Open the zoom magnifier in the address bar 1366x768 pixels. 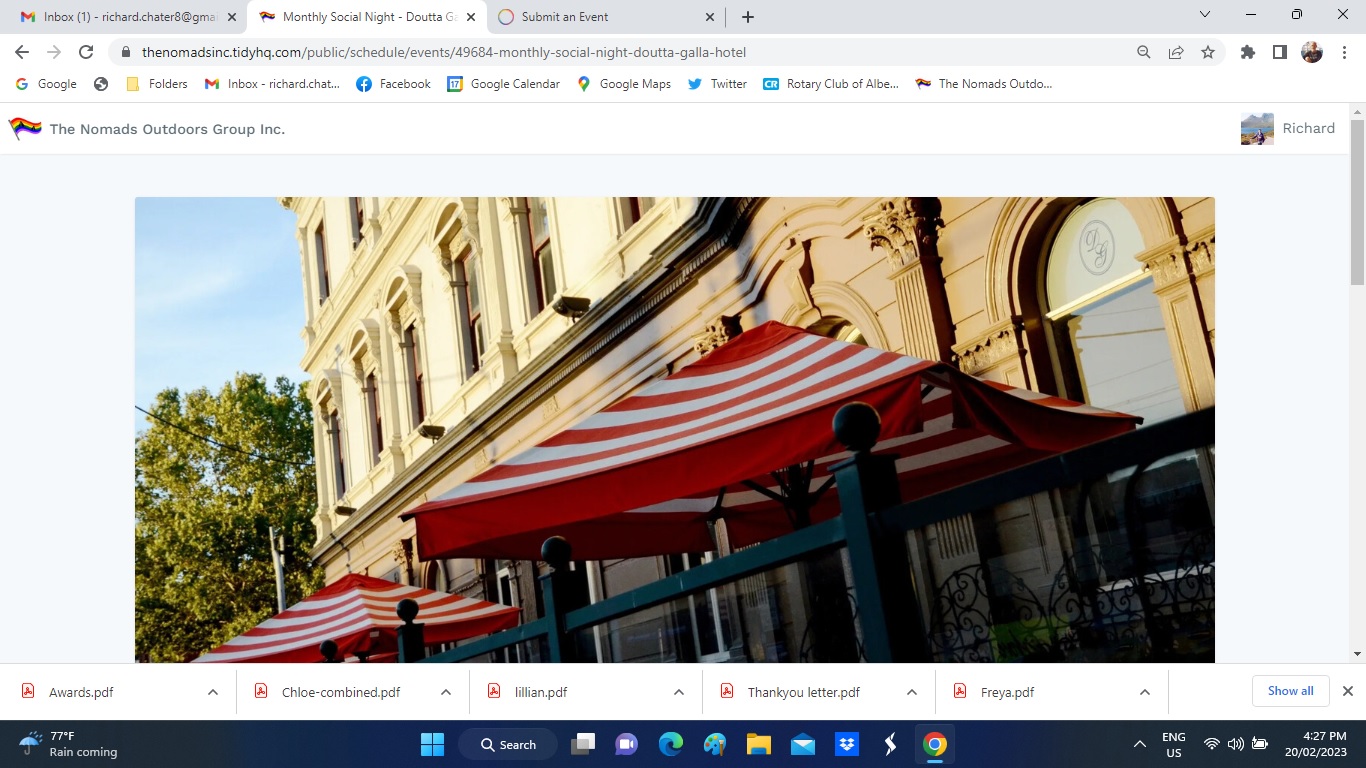pyautogui.click(x=1144, y=52)
